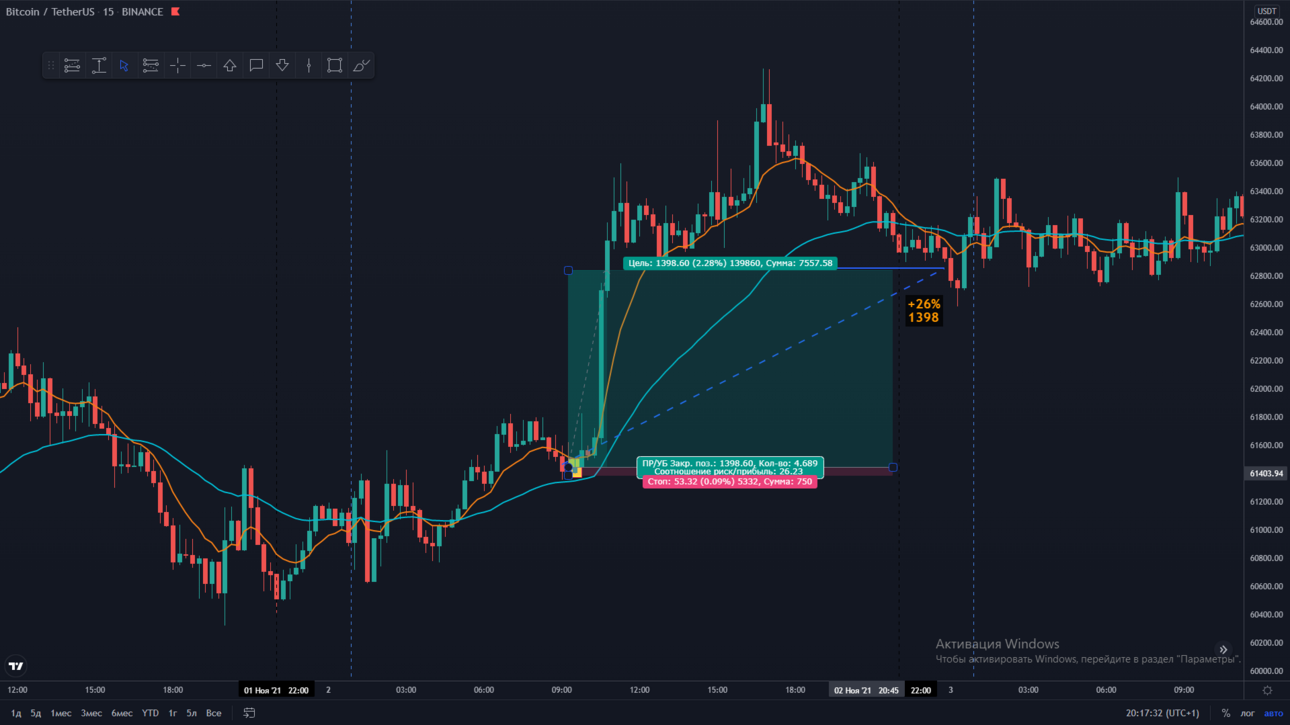The width and height of the screenshot is (1290, 725).
Task: Pick the crosshair cursor tool
Action: (177, 66)
